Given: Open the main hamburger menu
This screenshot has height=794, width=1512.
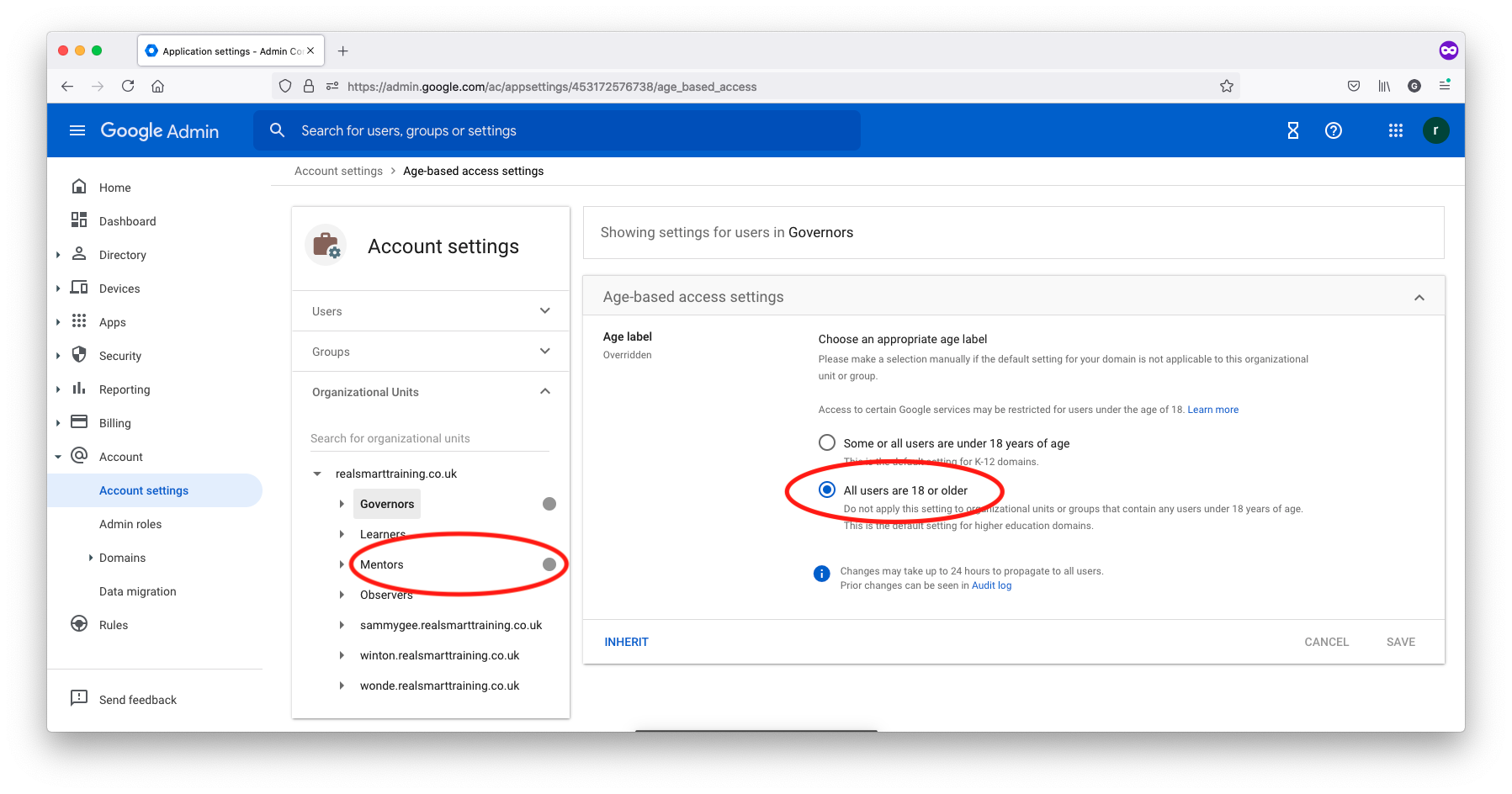Looking at the screenshot, I should (x=77, y=130).
